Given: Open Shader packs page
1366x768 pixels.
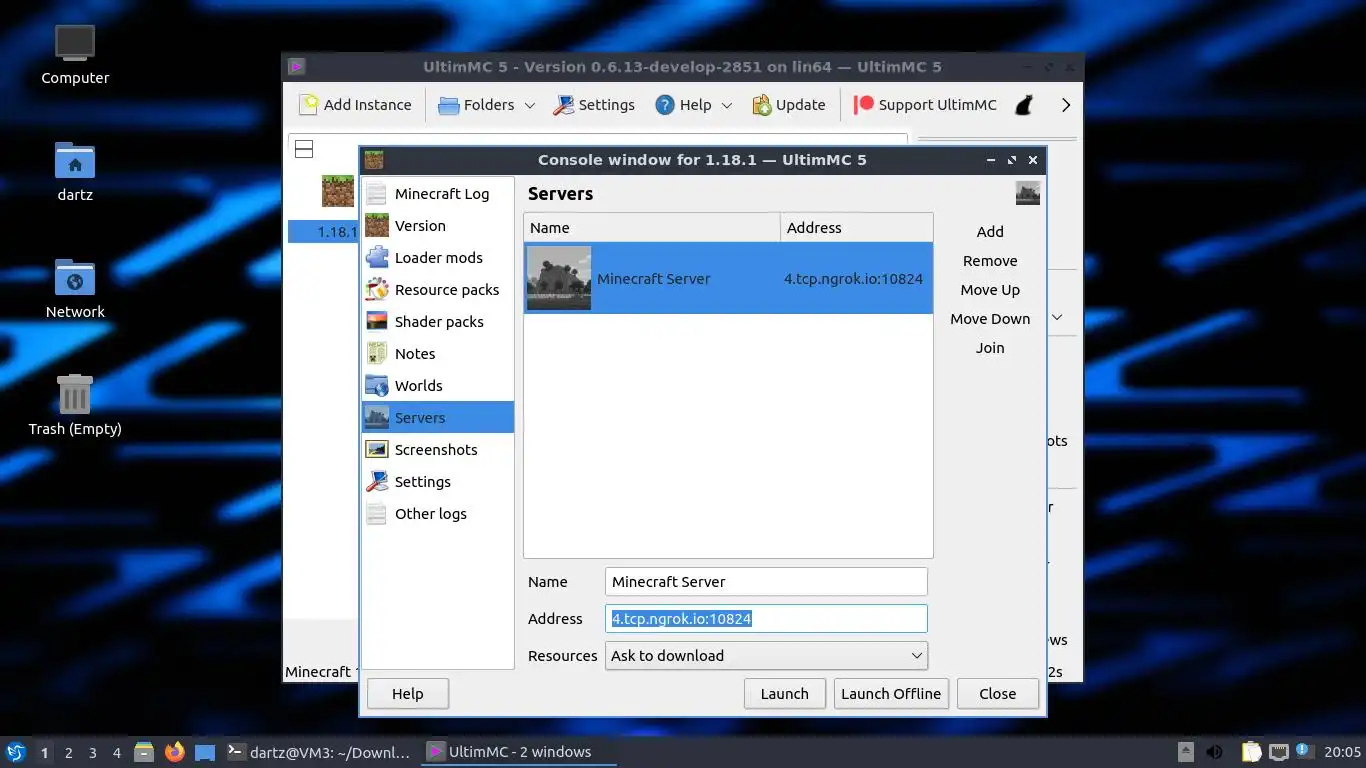Looking at the screenshot, I should [438, 322].
